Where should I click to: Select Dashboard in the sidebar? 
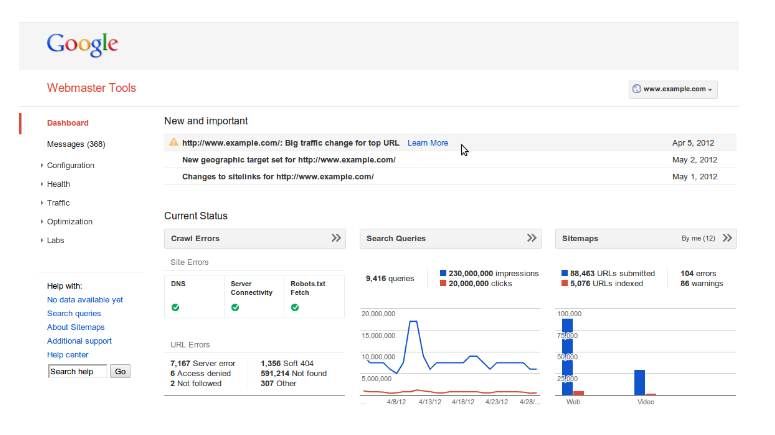click(68, 123)
